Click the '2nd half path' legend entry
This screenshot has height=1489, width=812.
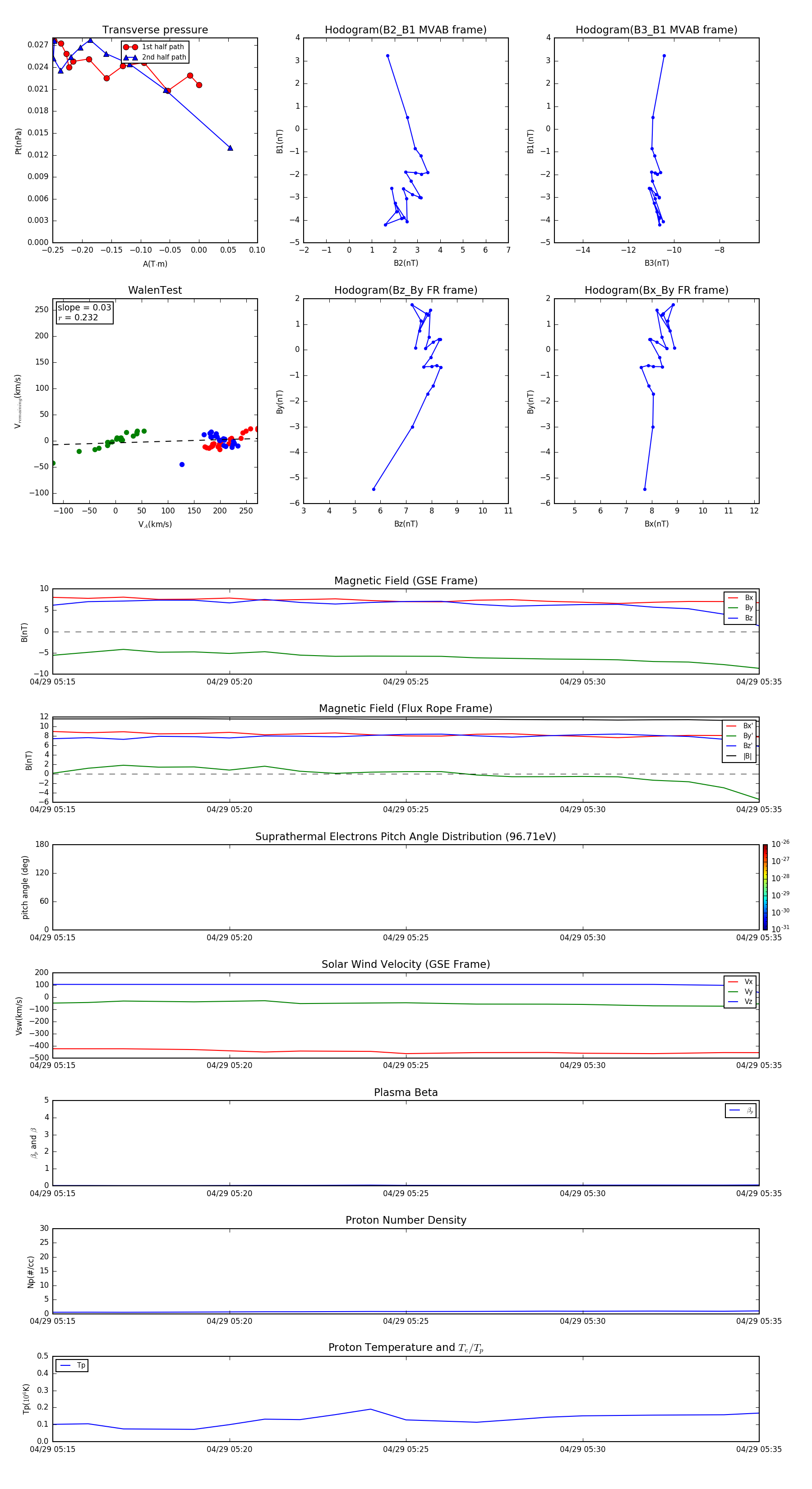pyautogui.click(x=155, y=57)
